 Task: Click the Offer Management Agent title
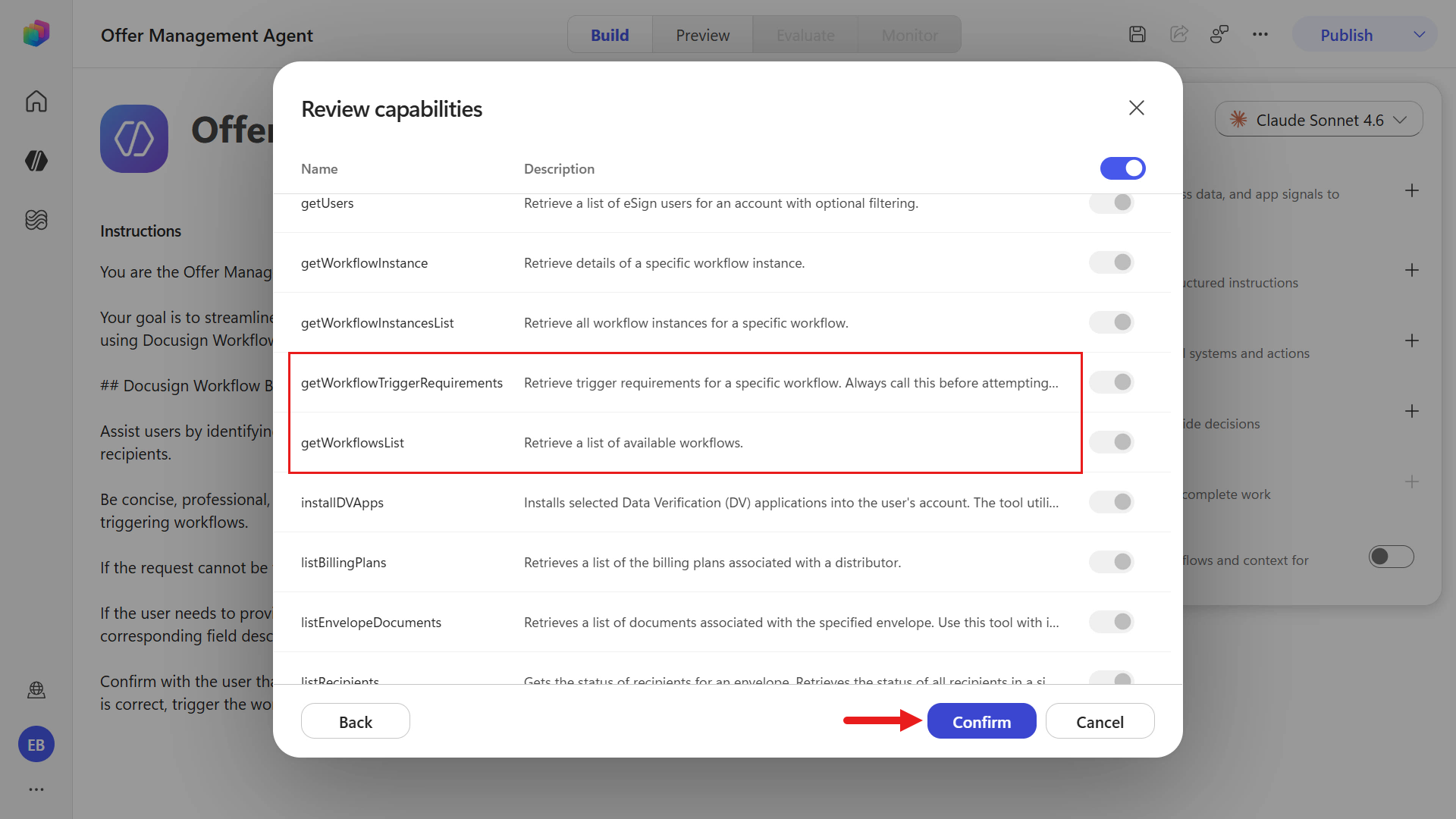(x=206, y=36)
